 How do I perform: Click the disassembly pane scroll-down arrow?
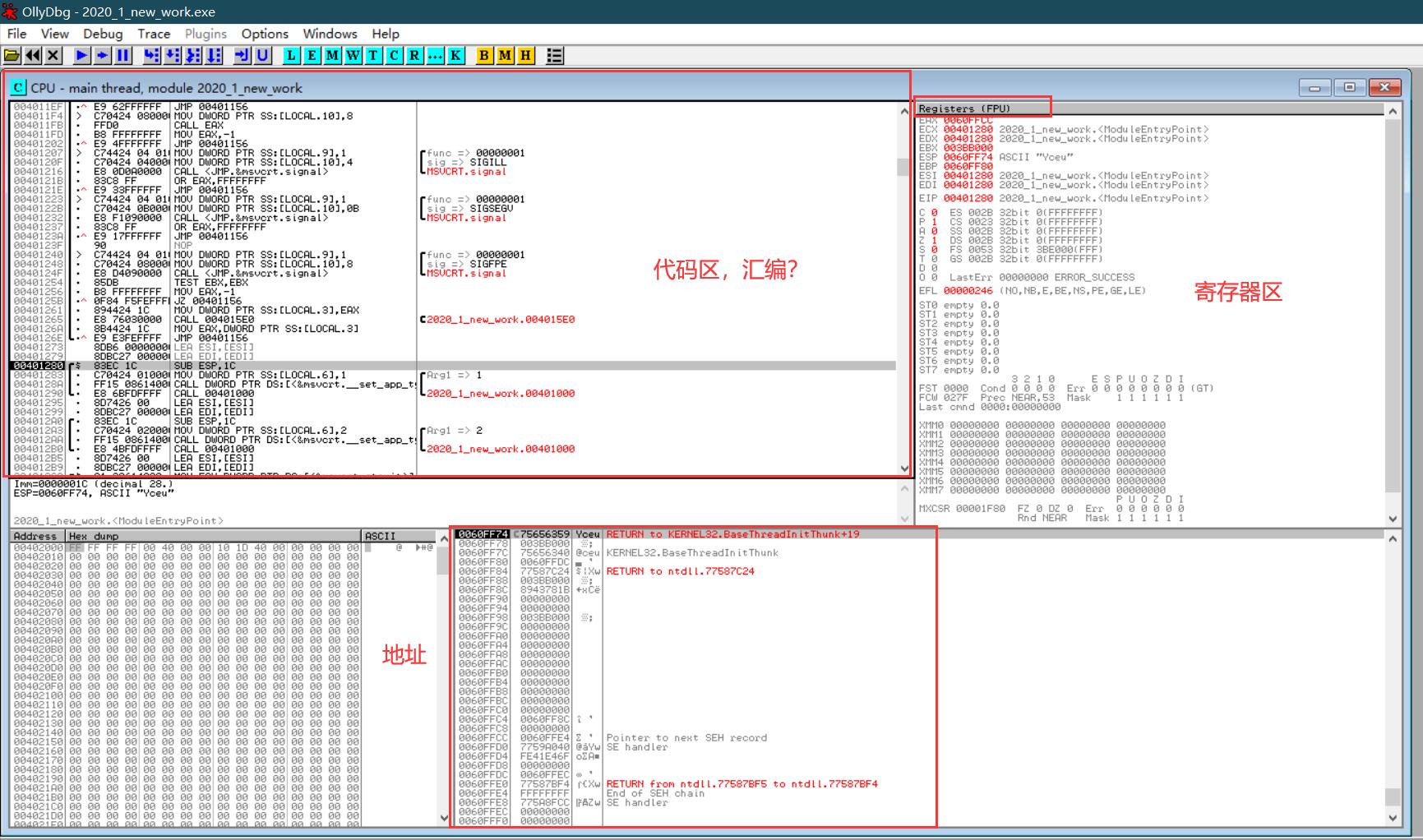pos(904,468)
